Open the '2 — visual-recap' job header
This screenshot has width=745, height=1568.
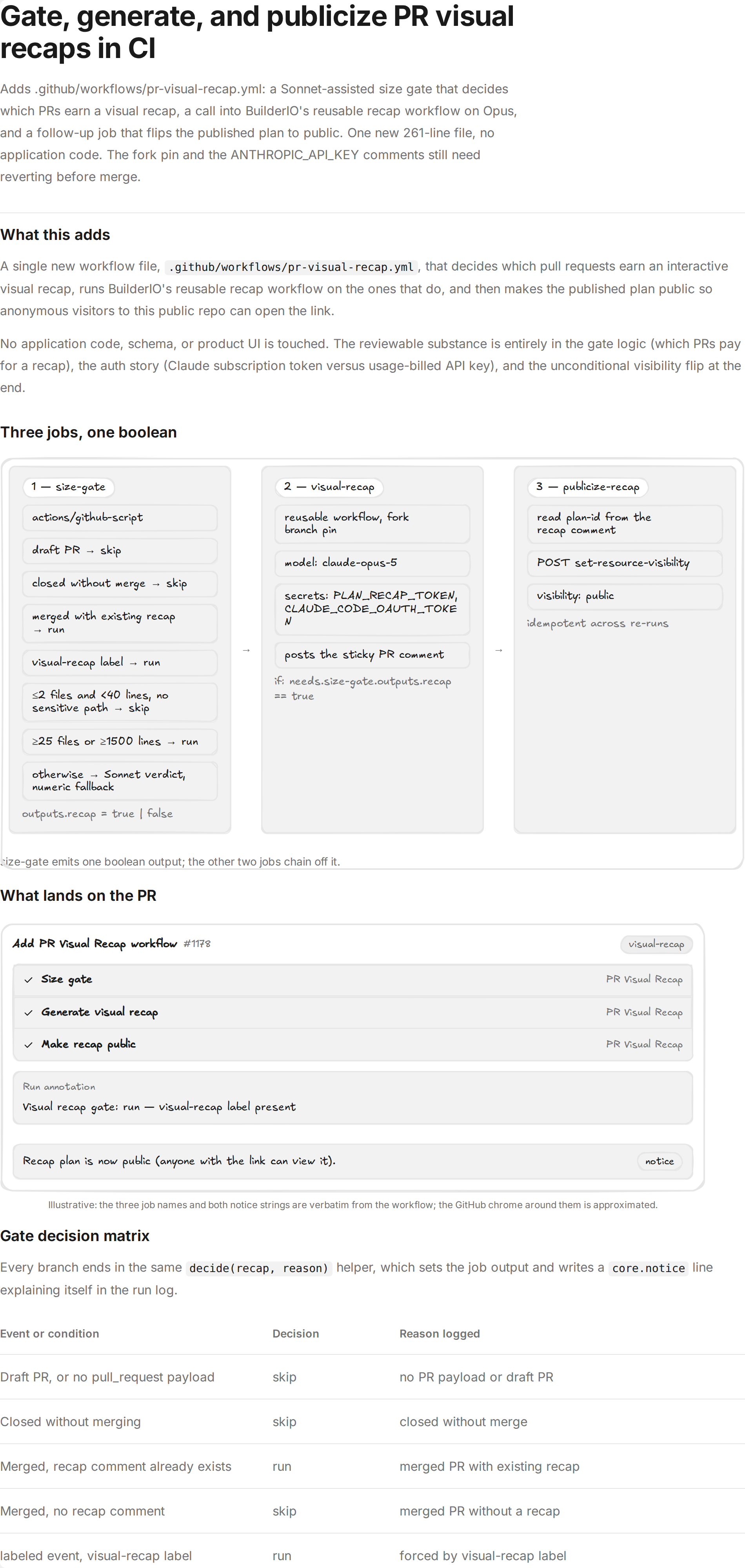click(x=329, y=487)
